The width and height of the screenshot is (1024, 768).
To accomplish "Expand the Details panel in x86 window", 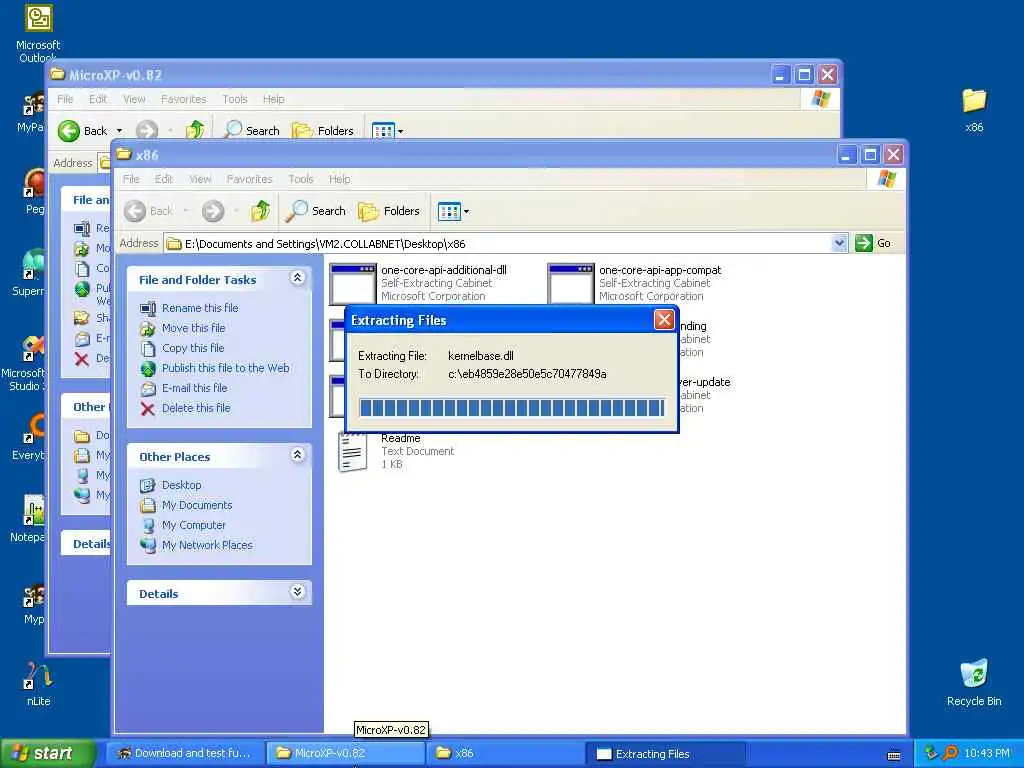I will (297, 592).
